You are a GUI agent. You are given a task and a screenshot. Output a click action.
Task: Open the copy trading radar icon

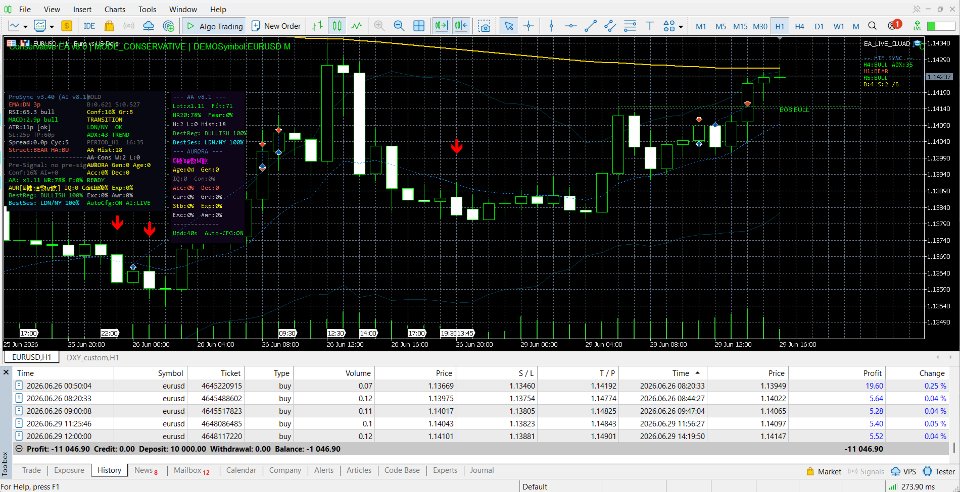[168, 26]
